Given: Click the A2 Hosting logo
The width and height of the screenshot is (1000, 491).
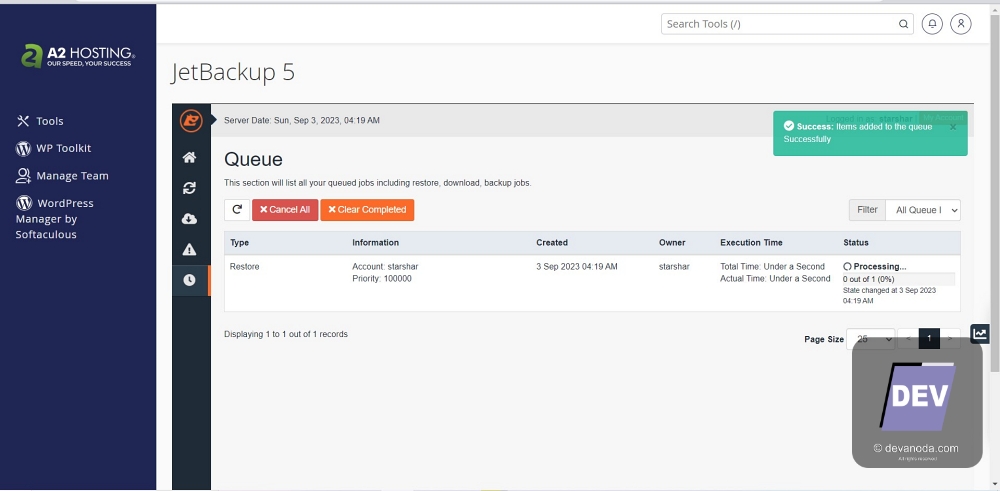Looking at the screenshot, I should click(x=78, y=56).
